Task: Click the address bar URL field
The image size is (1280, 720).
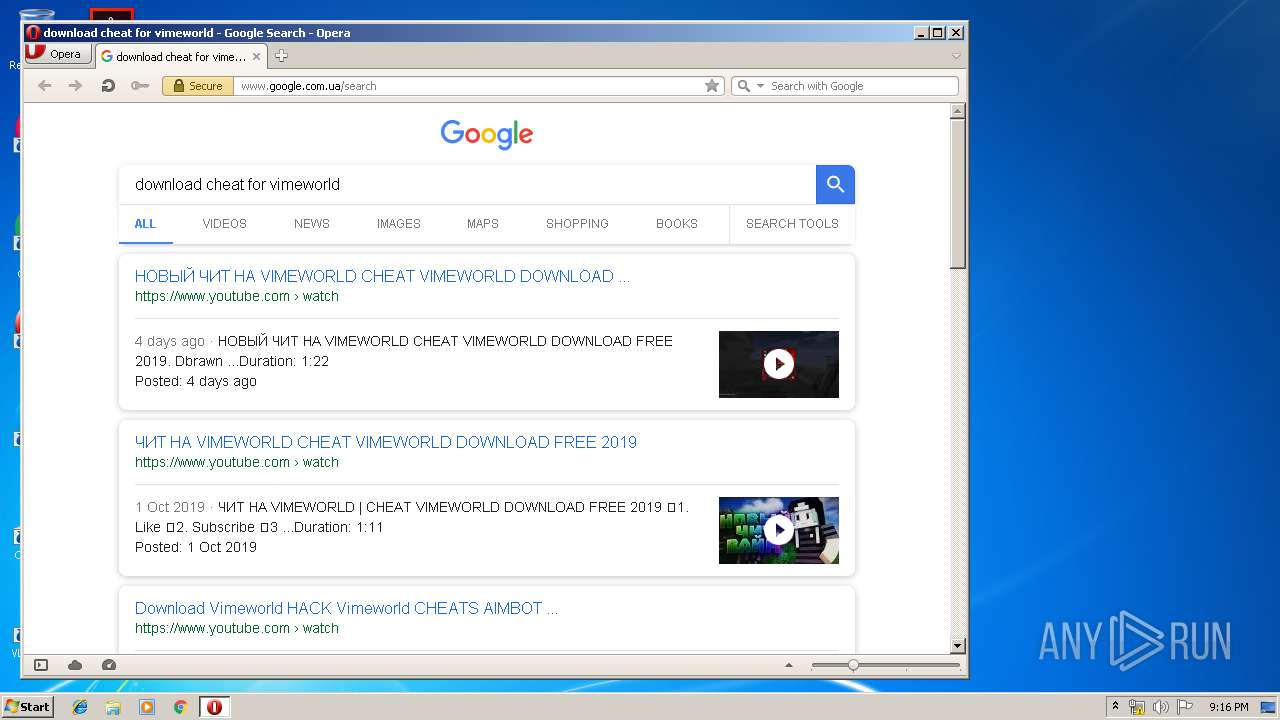Action: pyautogui.click(x=470, y=86)
